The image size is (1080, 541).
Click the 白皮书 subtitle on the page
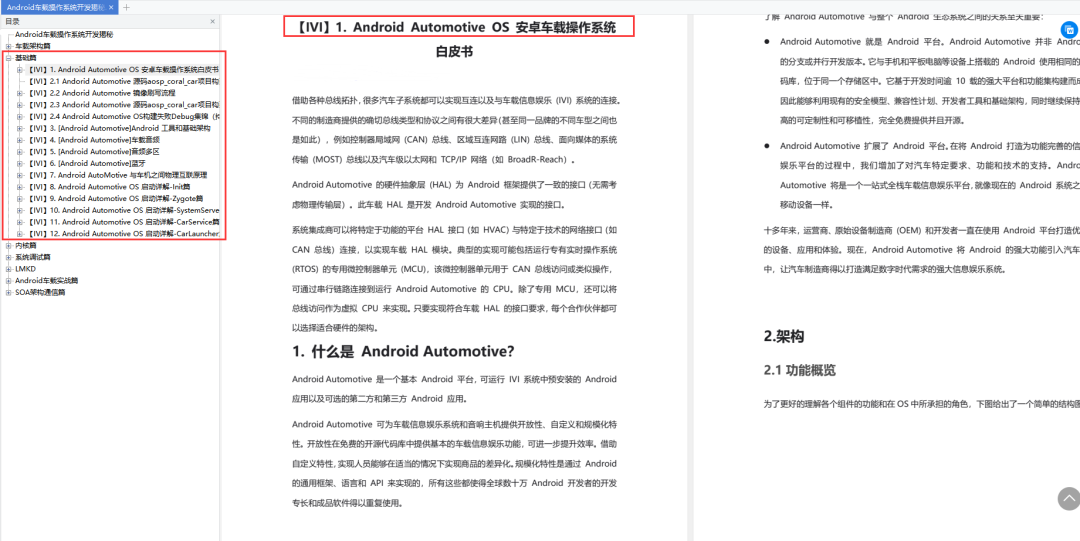pos(455,52)
